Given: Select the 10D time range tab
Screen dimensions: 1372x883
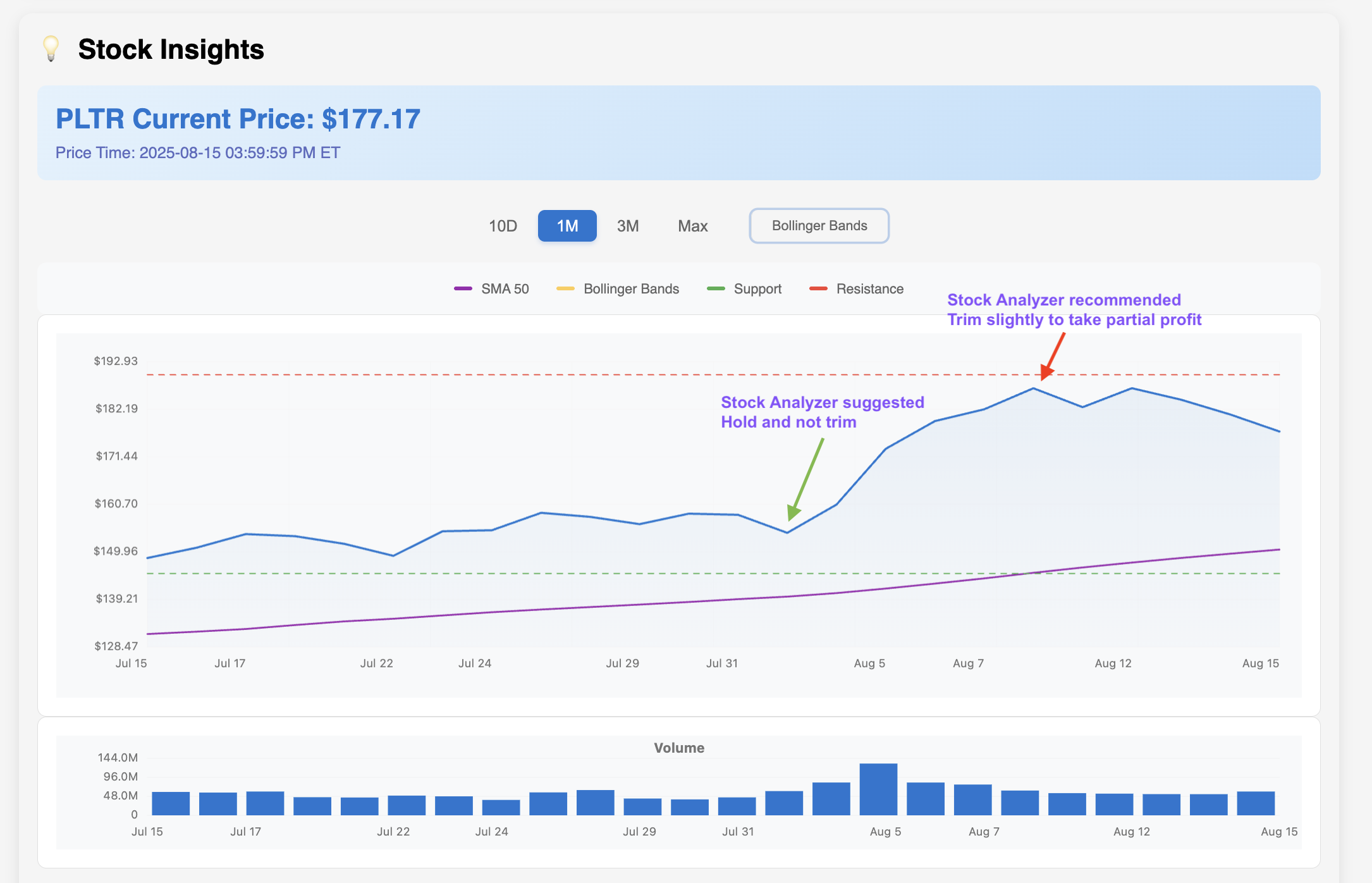Looking at the screenshot, I should 503,226.
